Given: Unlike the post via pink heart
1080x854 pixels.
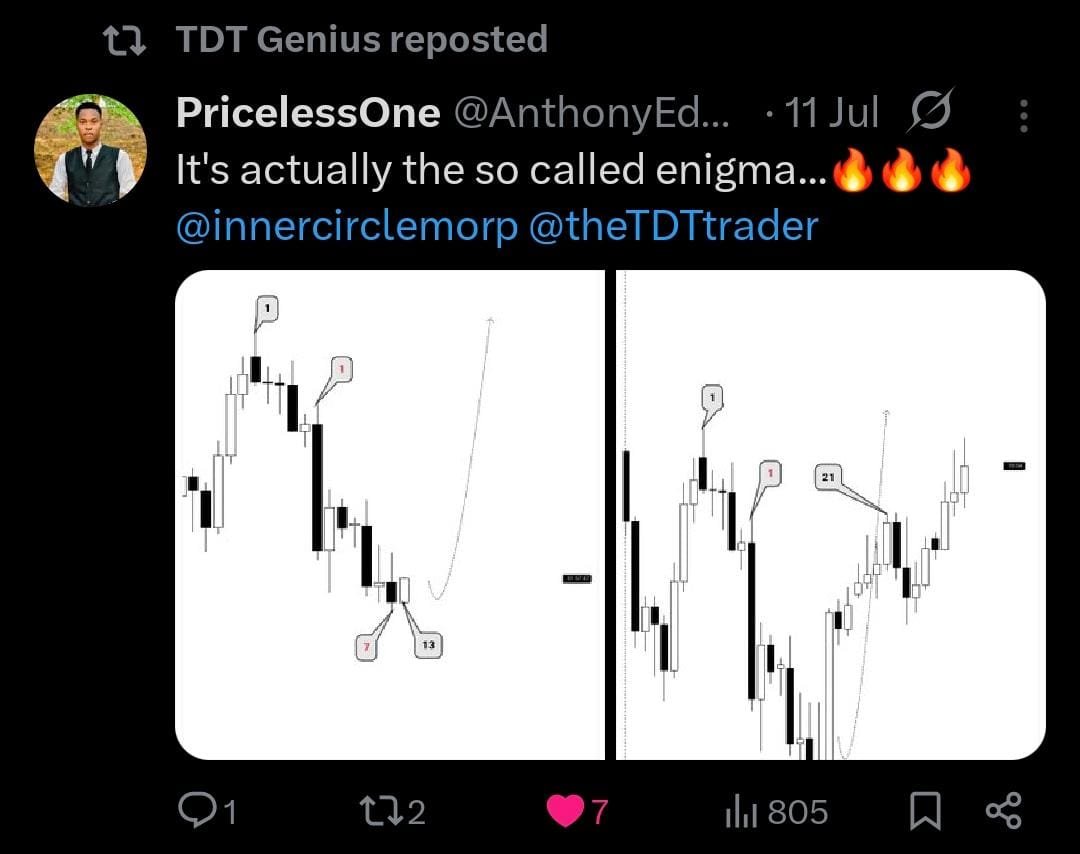Looking at the screenshot, I should point(565,810).
